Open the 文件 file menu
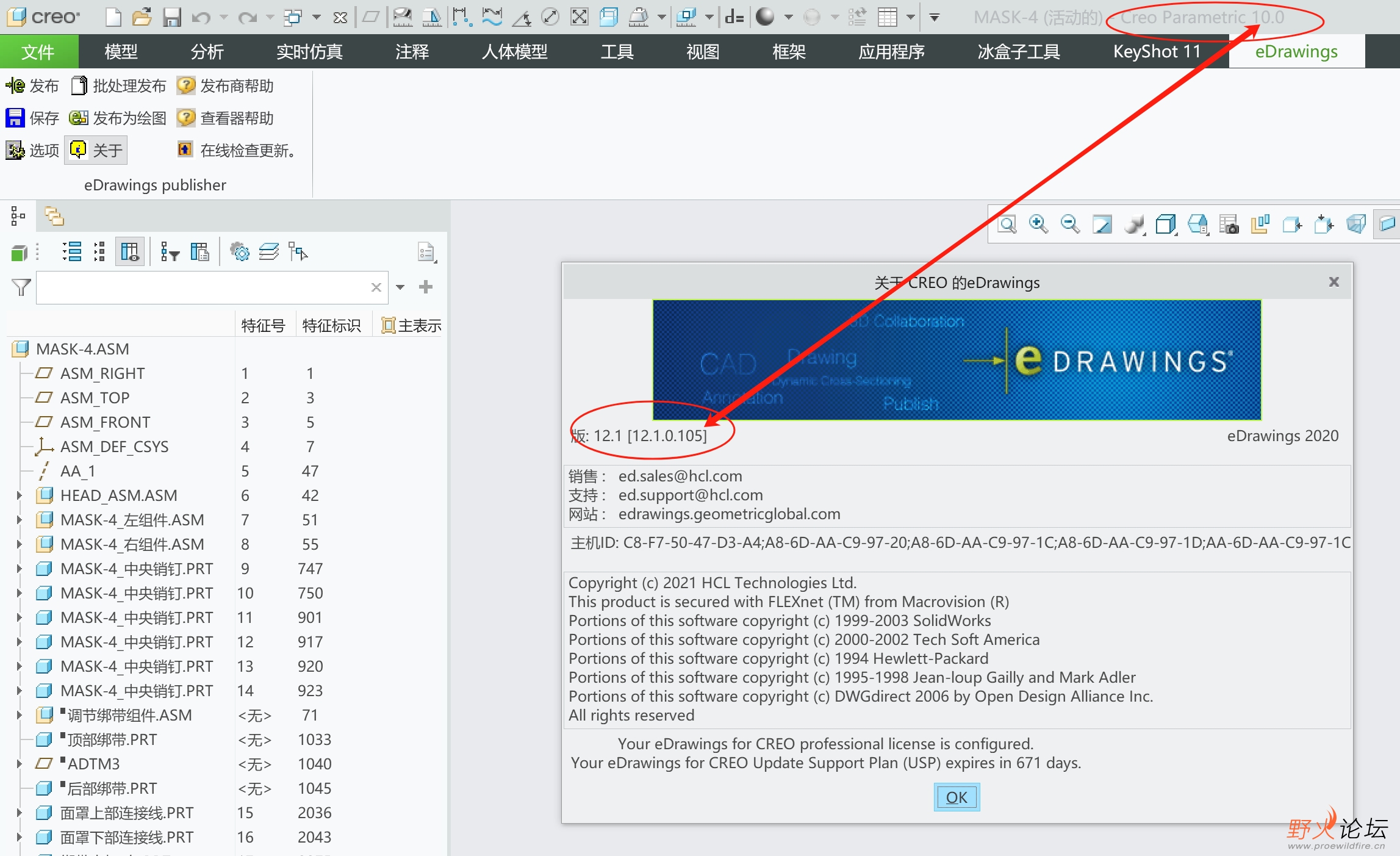The width and height of the screenshot is (1400, 856). (x=38, y=51)
